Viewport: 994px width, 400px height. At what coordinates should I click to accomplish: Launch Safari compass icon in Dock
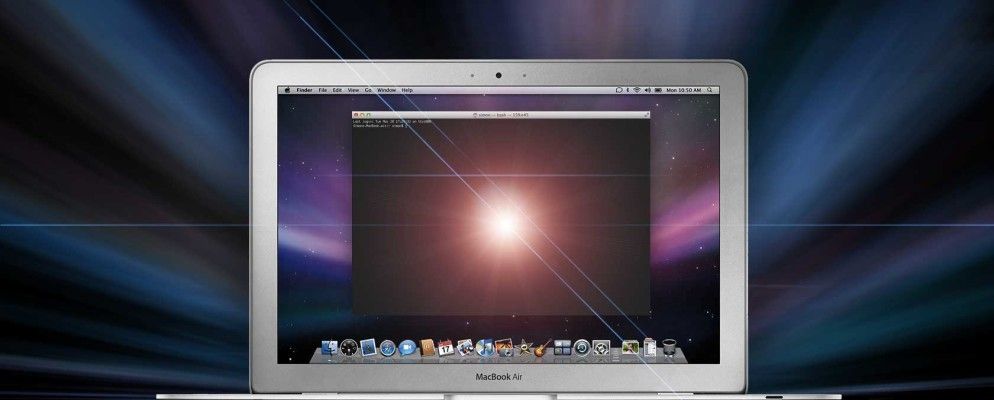pos(387,348)
